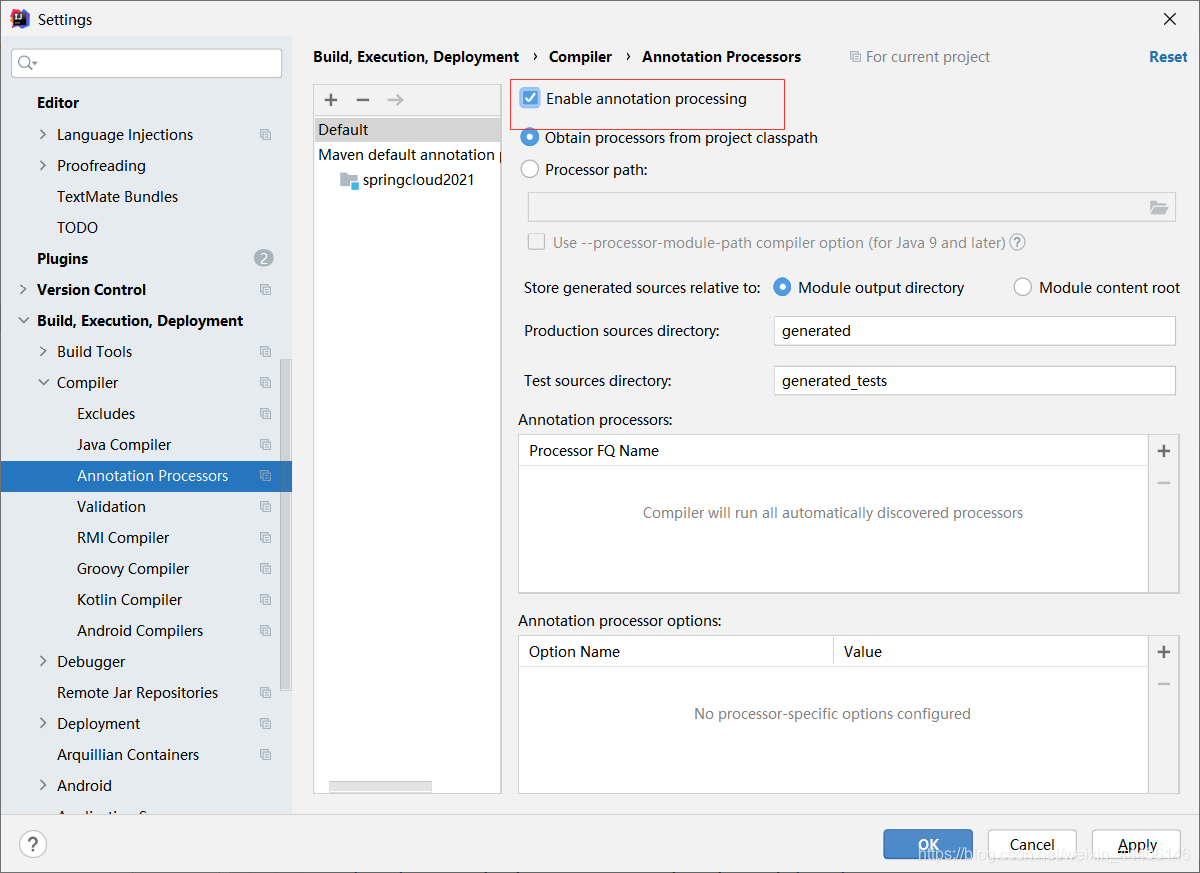Remove annotation processor FQ name entry
The height and width of the screenshot is (873, 1200).
point(1163,483)
